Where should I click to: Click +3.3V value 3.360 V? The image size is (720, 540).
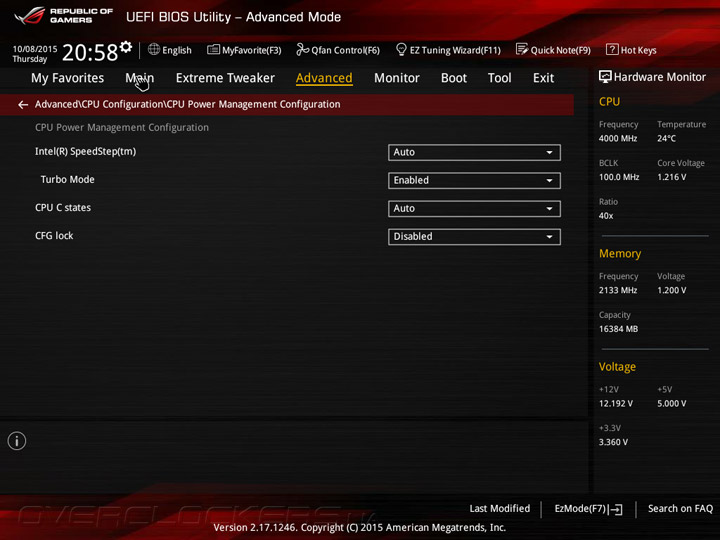613,442
